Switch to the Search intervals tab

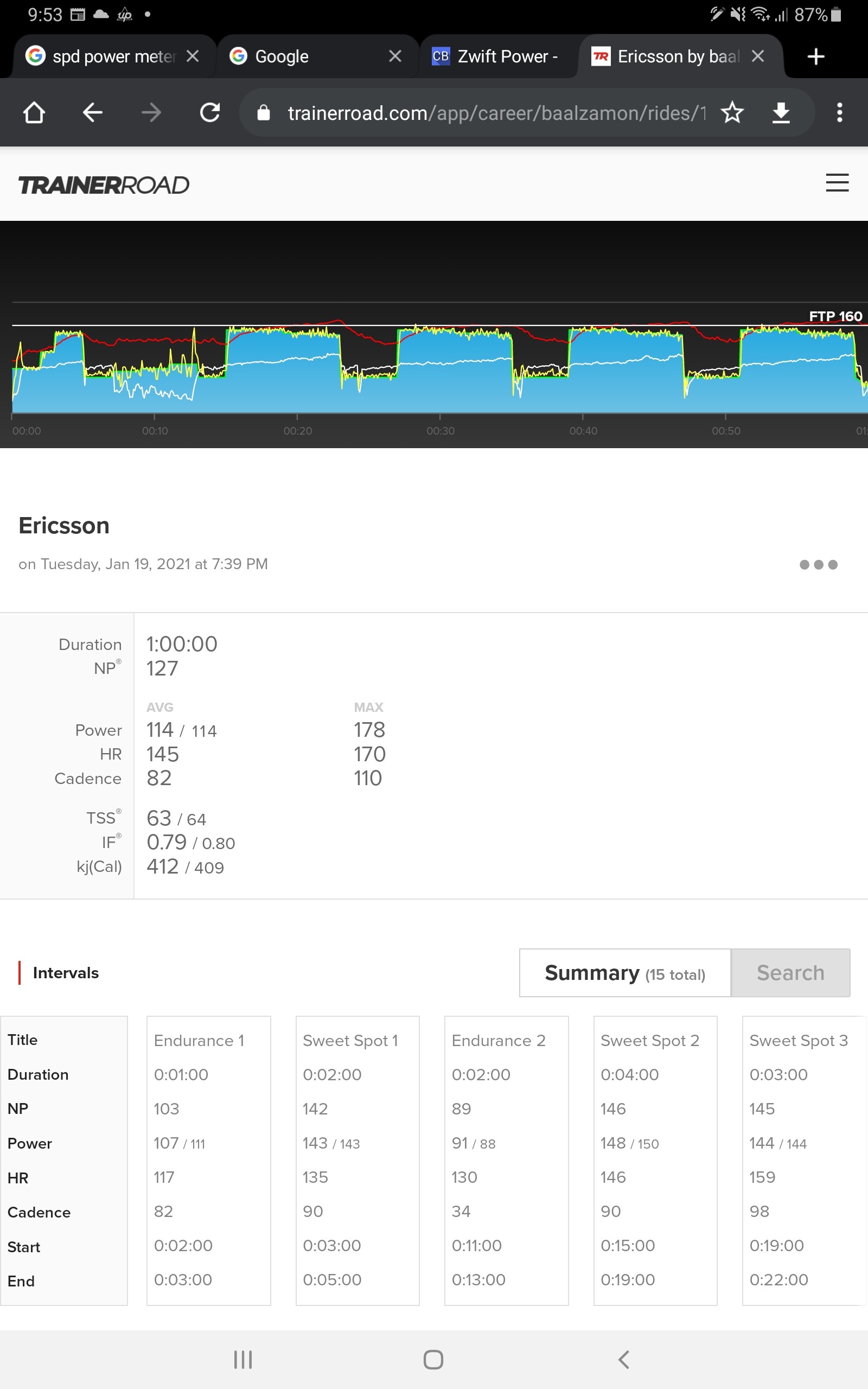tap(790, 973)
